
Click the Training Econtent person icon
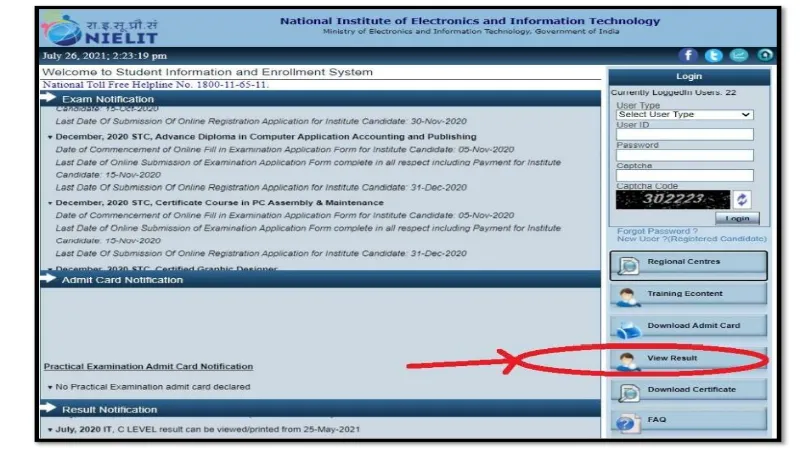click(x=628, y=297)
